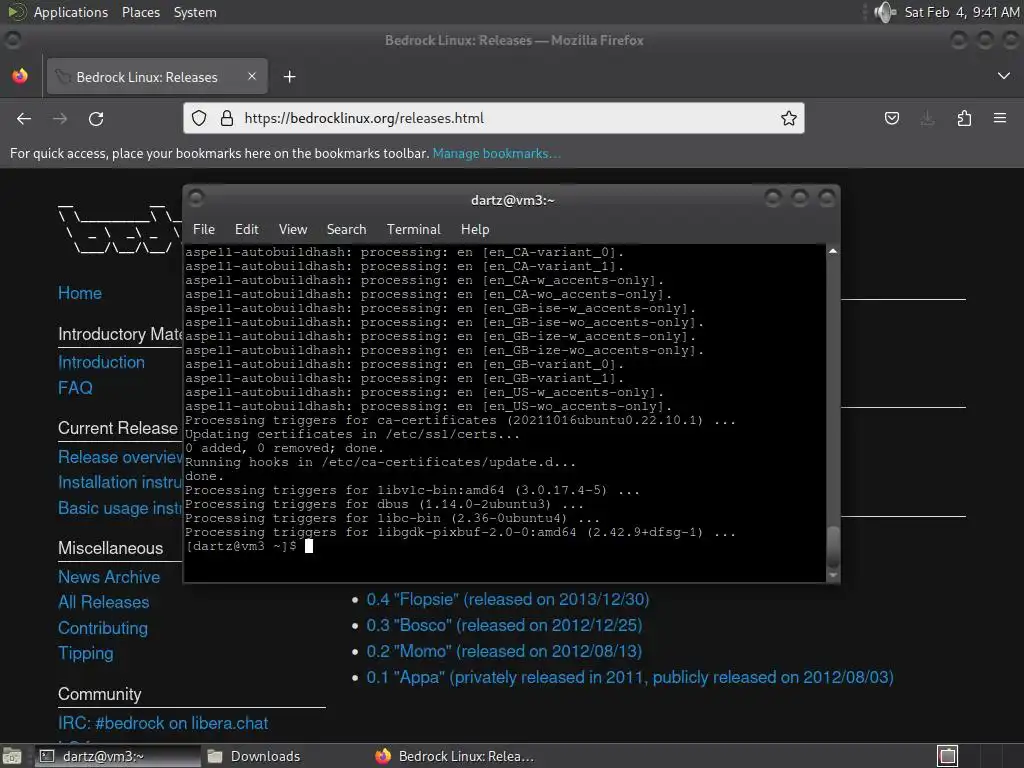Screen dimensions: 1024x768
Task: Open terminal Edit menu
Action: [x=247, y=229]
